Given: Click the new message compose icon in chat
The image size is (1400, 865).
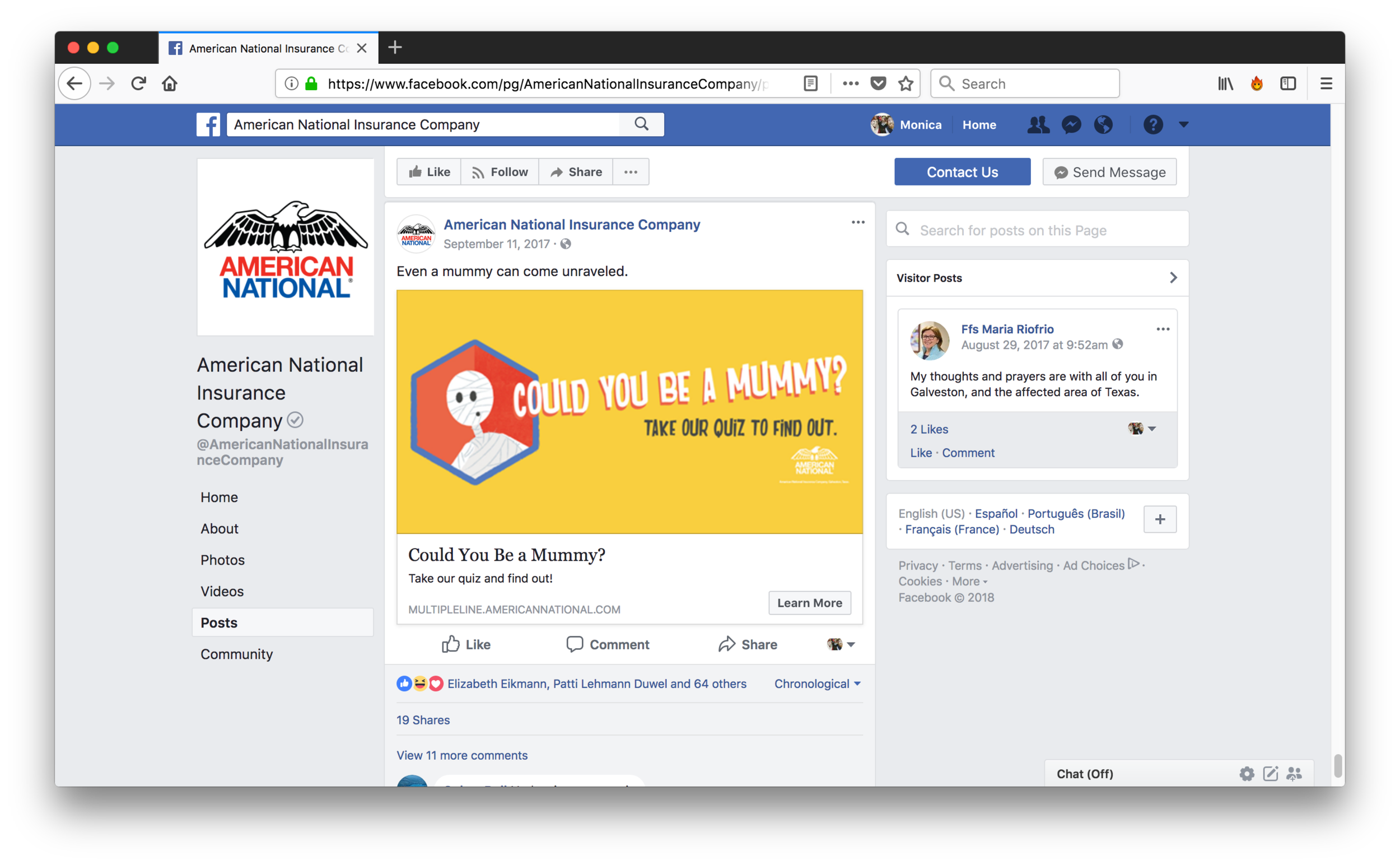Looking at the screenshot, I should coord(1270,774).
